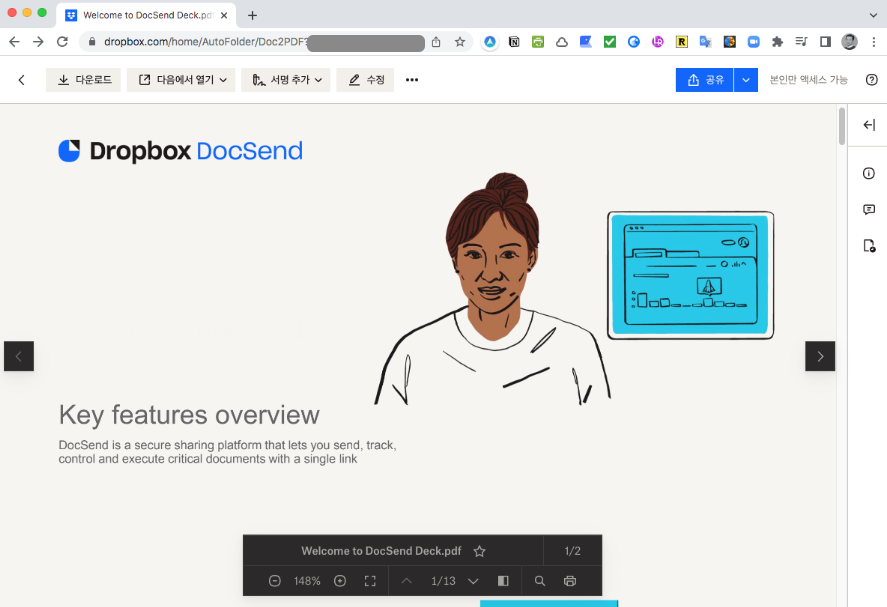The width and height of the screenshot is (887, 607).
Task: Open the media control playlist icon
Action: [x=801, y=41]
